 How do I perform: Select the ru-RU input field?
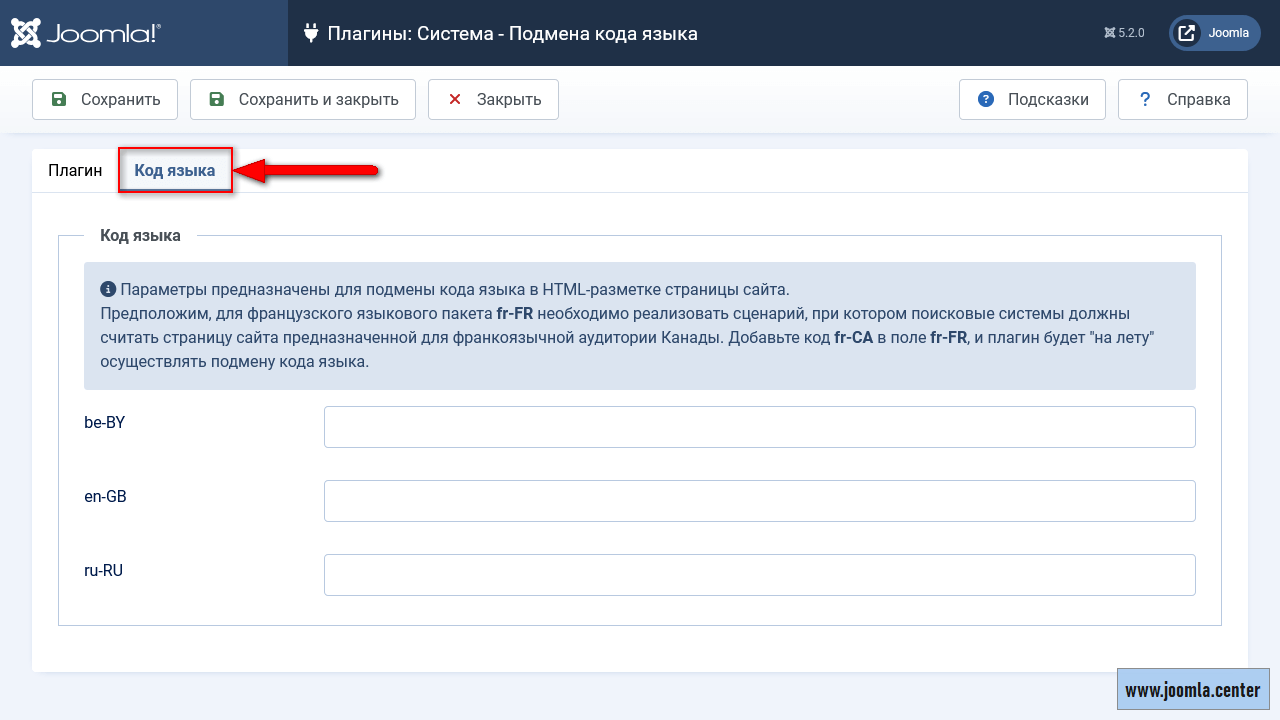pos(759,575)
